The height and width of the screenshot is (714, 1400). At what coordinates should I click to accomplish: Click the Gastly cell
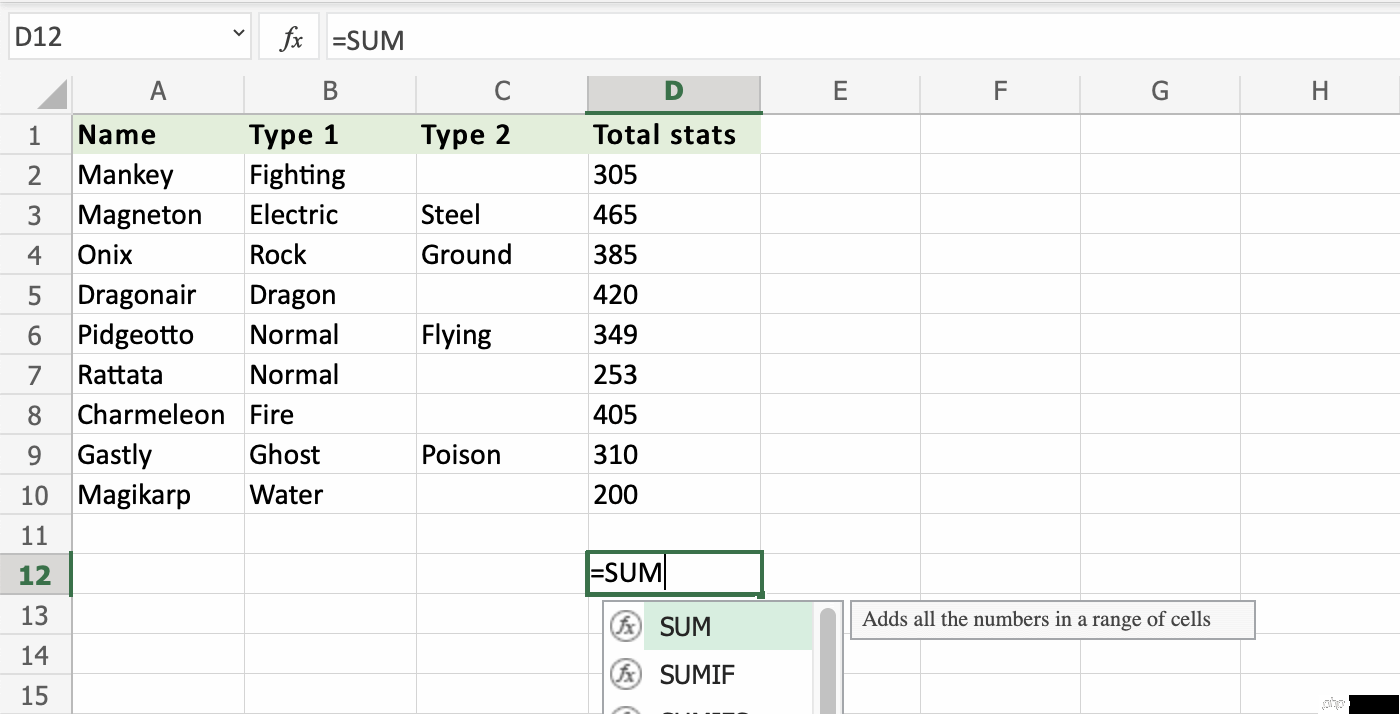click(158, 455)
